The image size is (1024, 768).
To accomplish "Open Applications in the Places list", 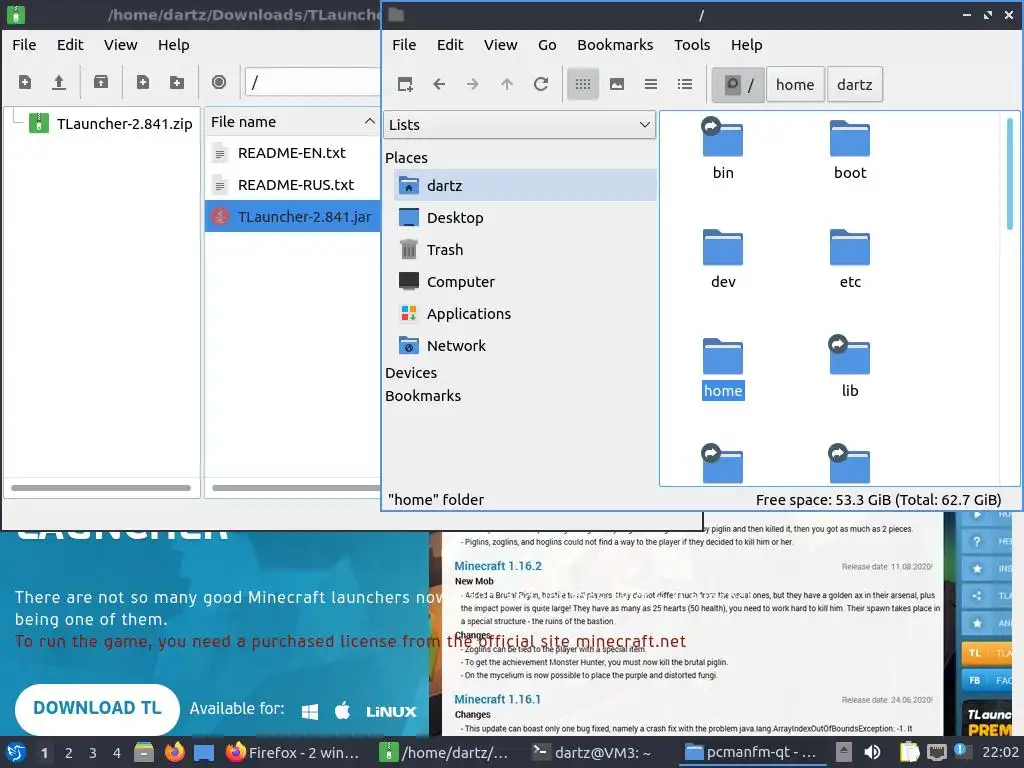I will [525, 313].
